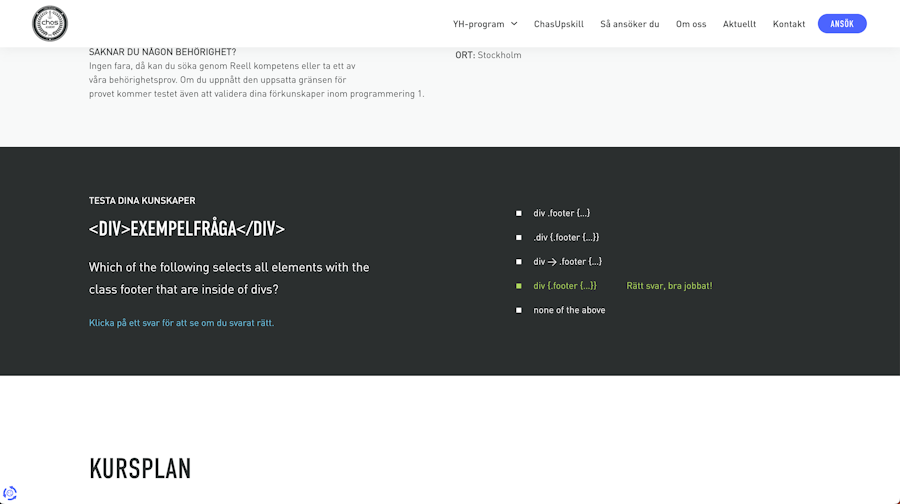This screenshot has height=504, width=900.
Task: Choose answer text 'div -> .footer {...}'
Action: click(567, 261)
